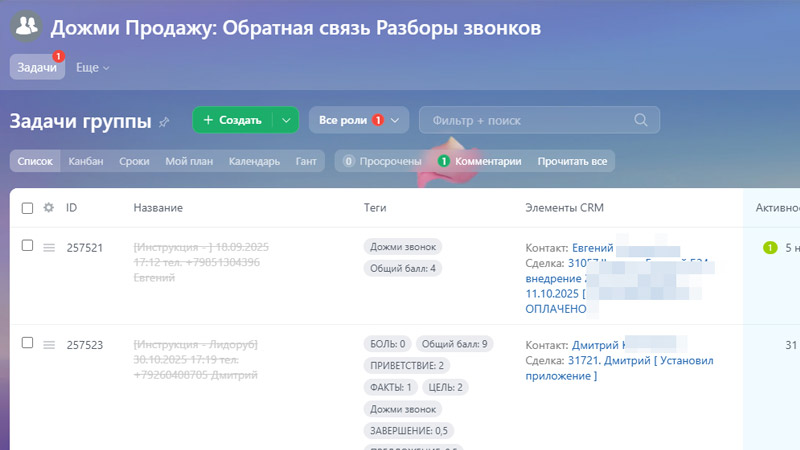Click the green activity counter badge
Screen dimensions: 800x450
coord(770,248)
